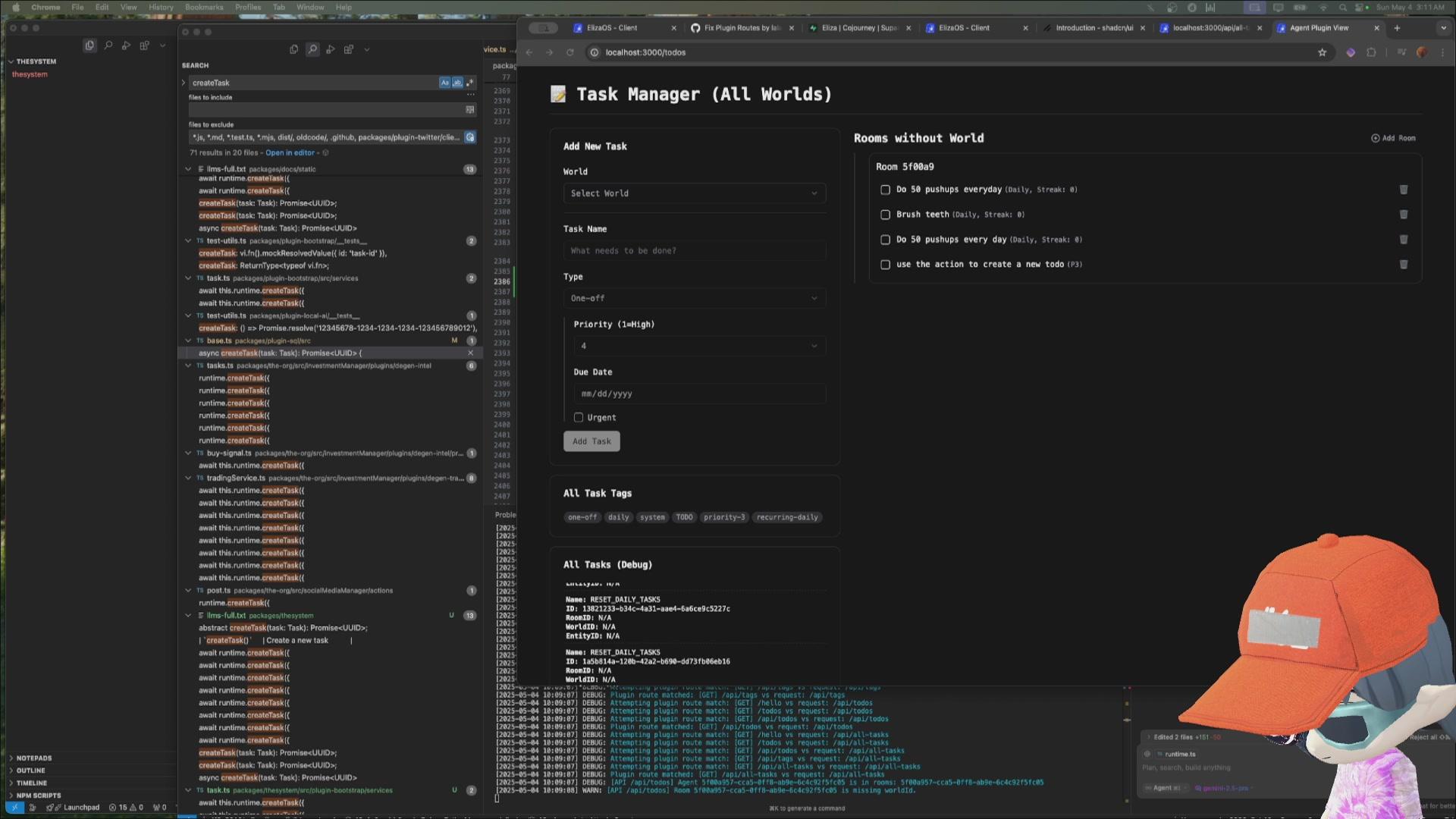Viewport: 1456px width, 819px height.
Task: Focus the Due Date mm/dd/yyyy field
Action: coord(700,394)
